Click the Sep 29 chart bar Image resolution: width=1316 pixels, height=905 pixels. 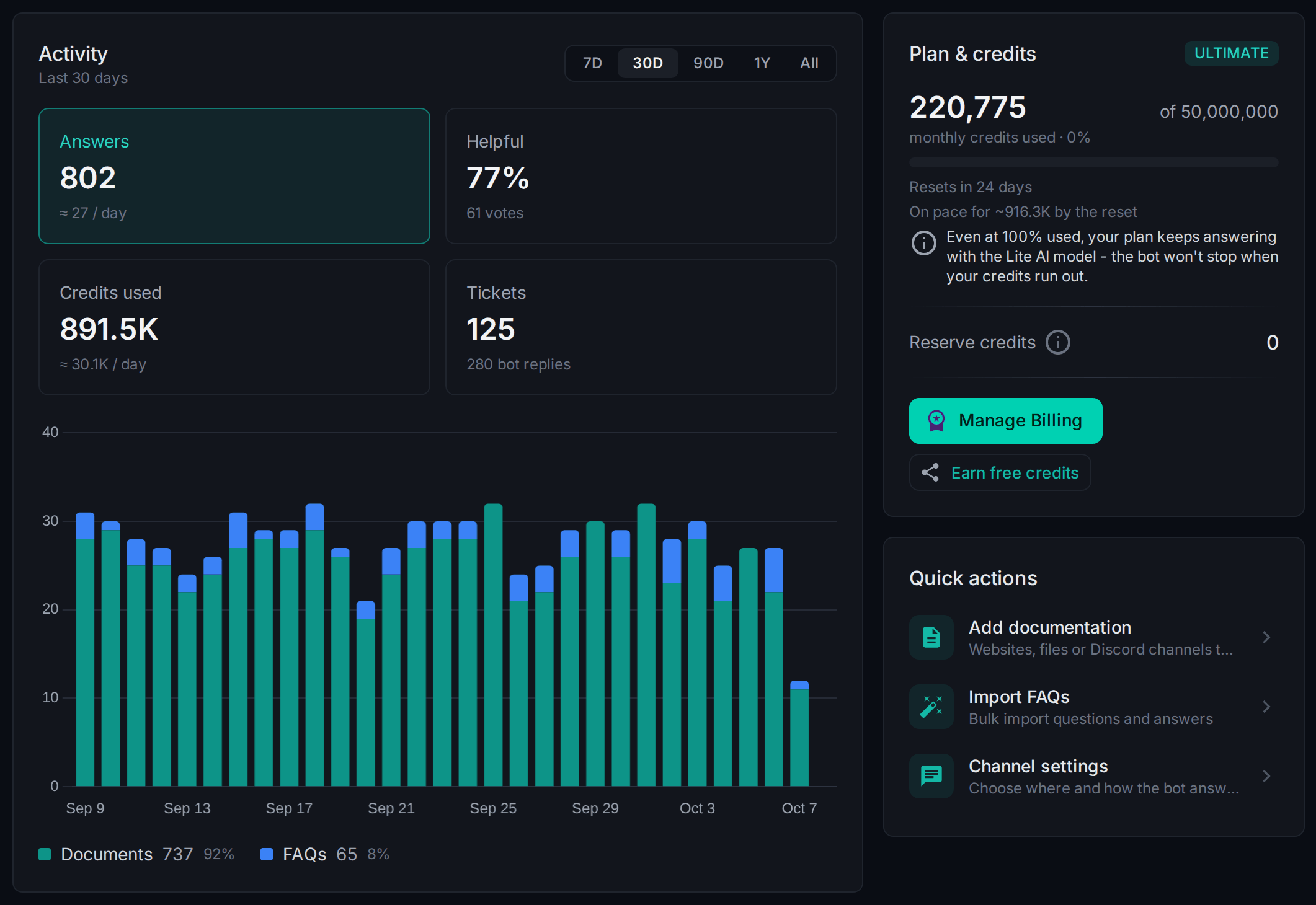click(595, 653)
